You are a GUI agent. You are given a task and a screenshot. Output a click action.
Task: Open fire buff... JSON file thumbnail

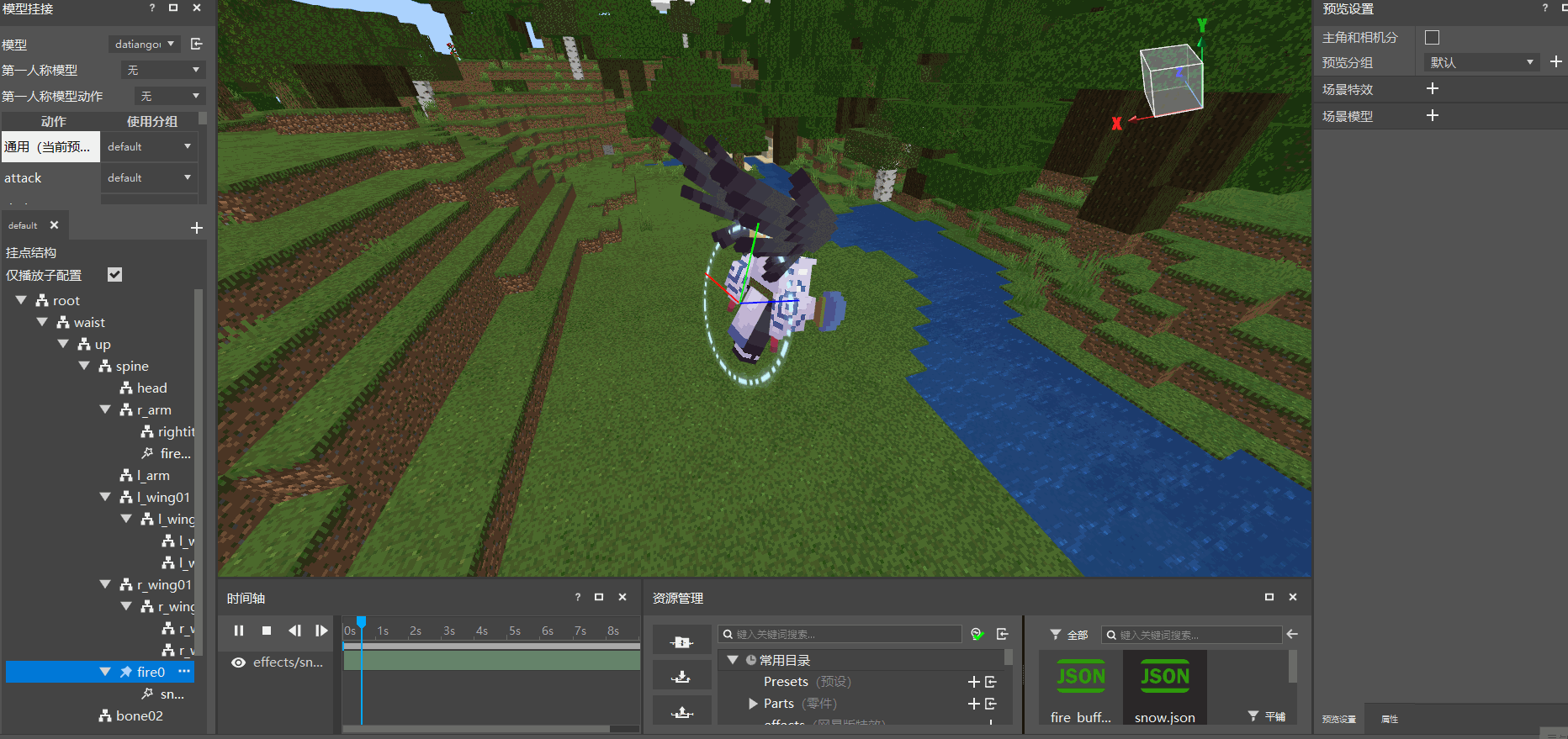coord(1081,688)
